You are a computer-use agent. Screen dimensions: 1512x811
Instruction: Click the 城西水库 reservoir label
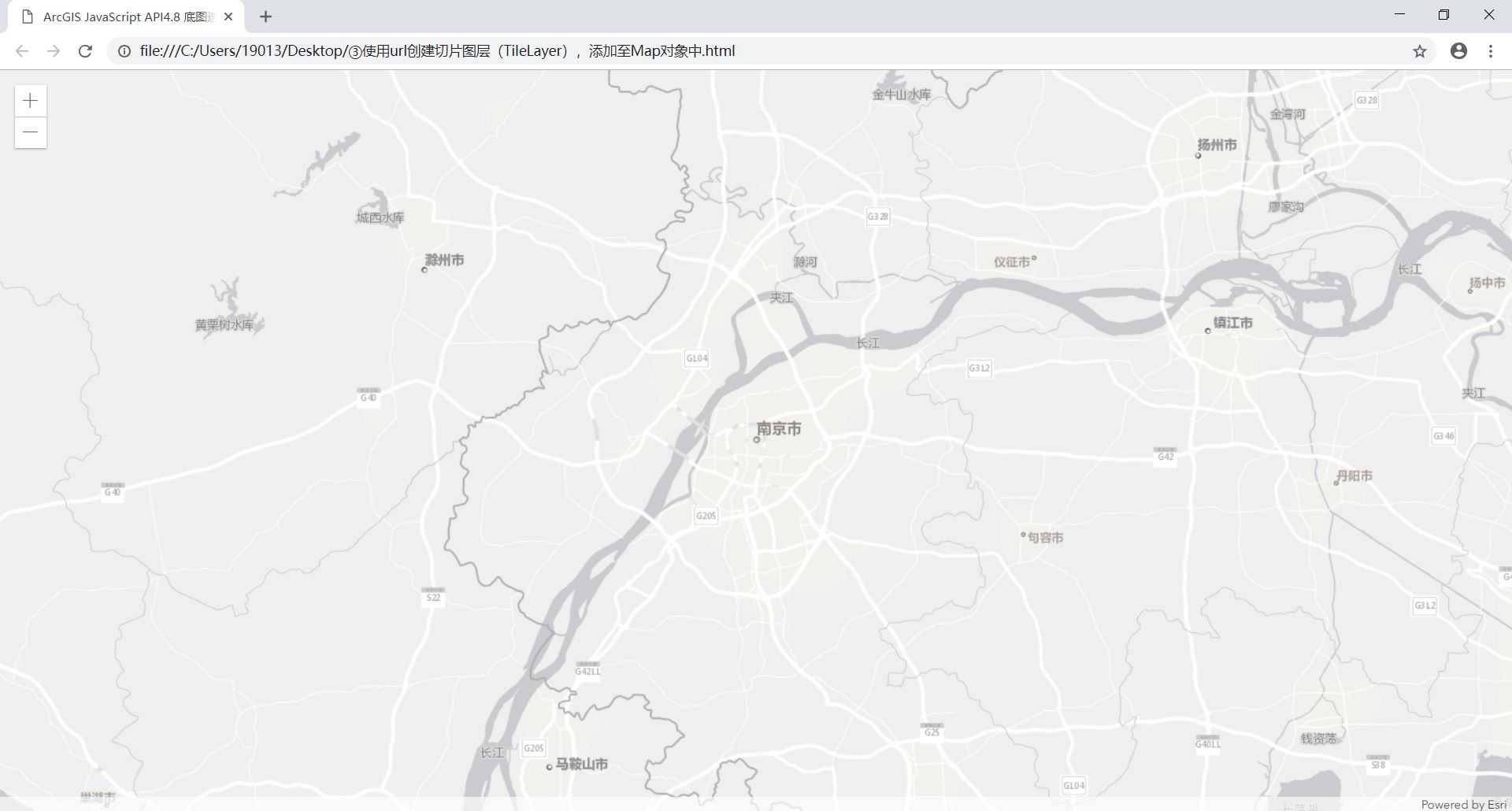coord(380,217)
